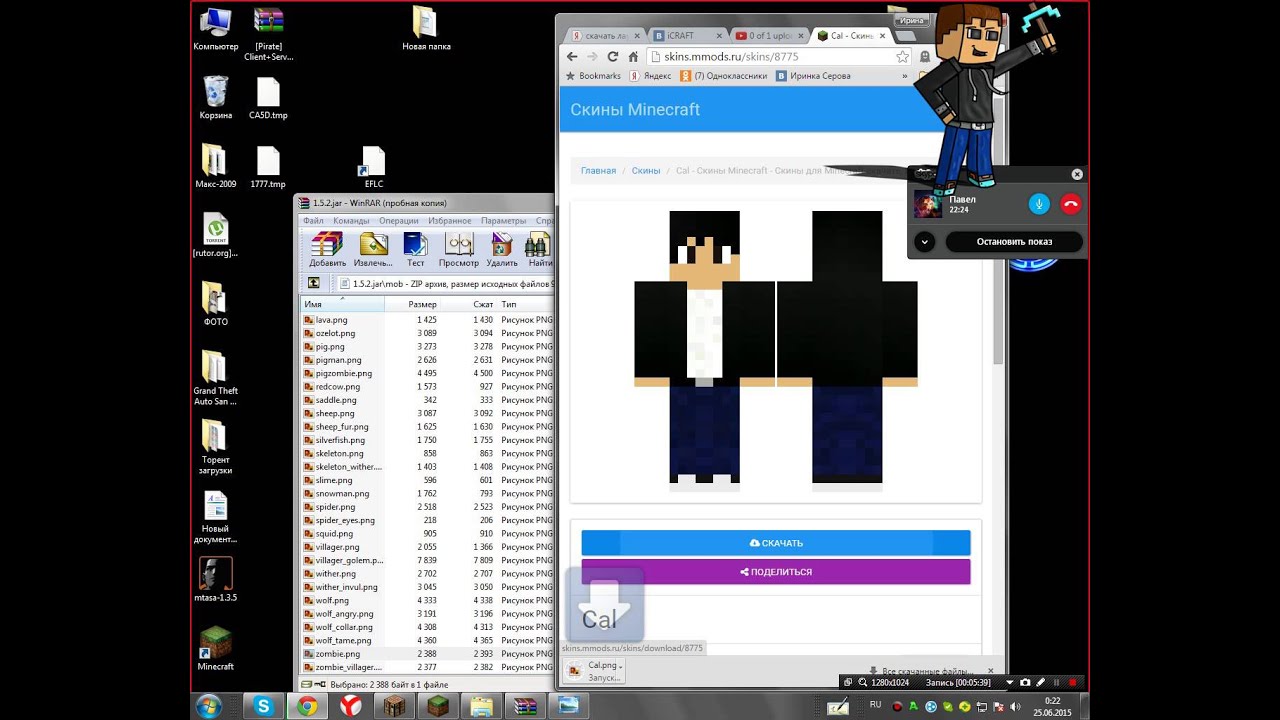Stop screen sharing with Остановить показ
The height and width of the screenshot is (720, 1280).
click(1014, 241)
